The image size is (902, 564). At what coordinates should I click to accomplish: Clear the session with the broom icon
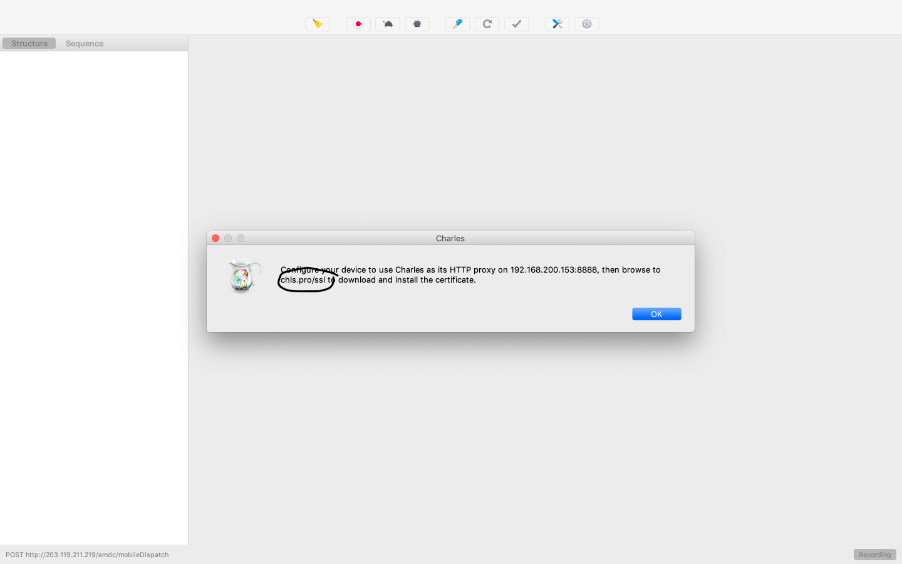click(x=317, y=24)
